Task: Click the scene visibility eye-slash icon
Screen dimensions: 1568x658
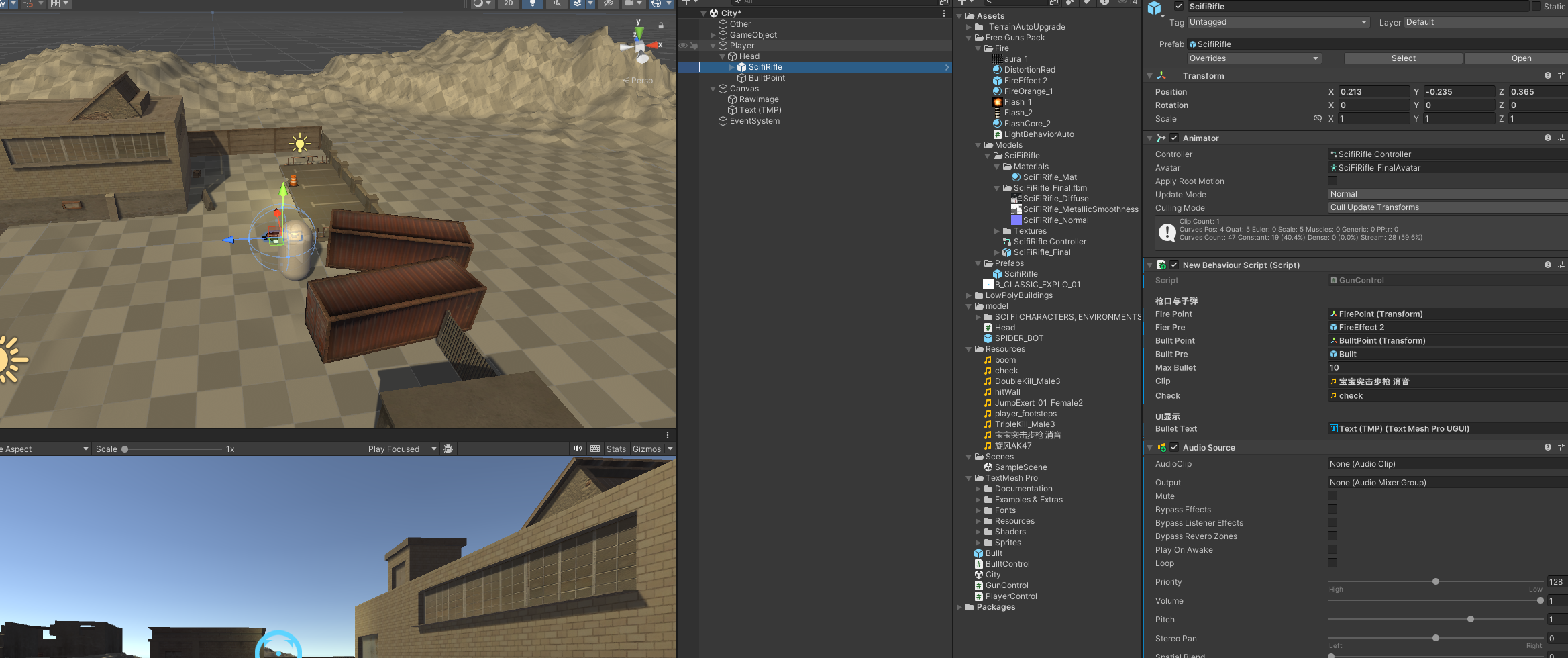Action: [x=609, y=3]
